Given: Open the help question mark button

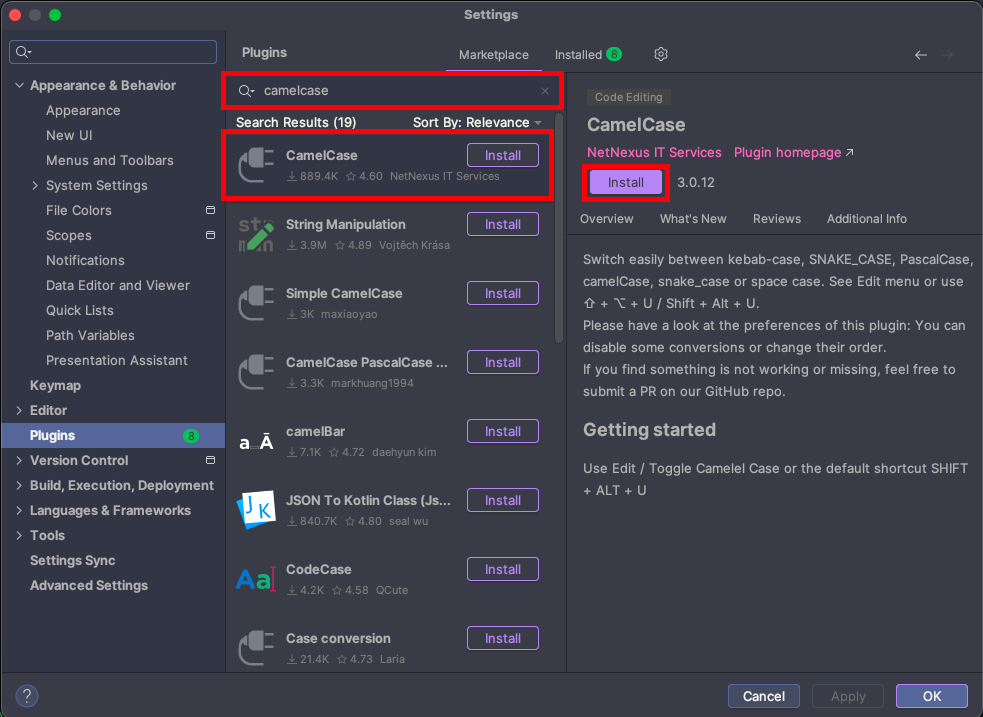Looking at the screenshot, I should (26, 696).
